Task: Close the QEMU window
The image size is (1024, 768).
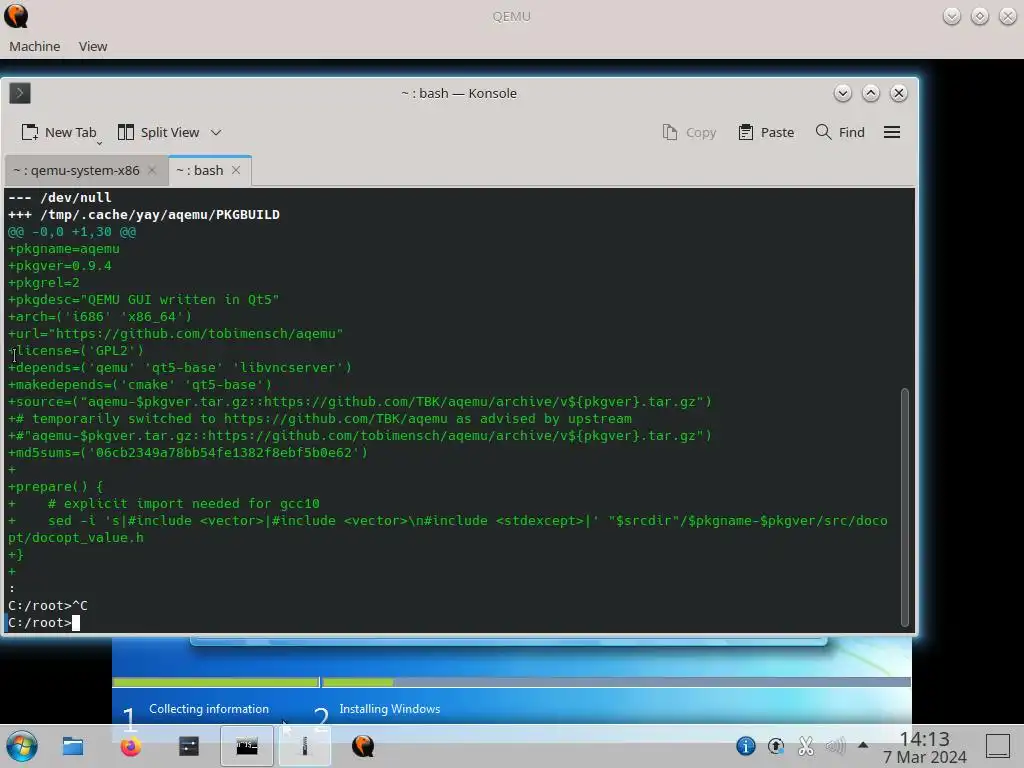Action: 1008,16
